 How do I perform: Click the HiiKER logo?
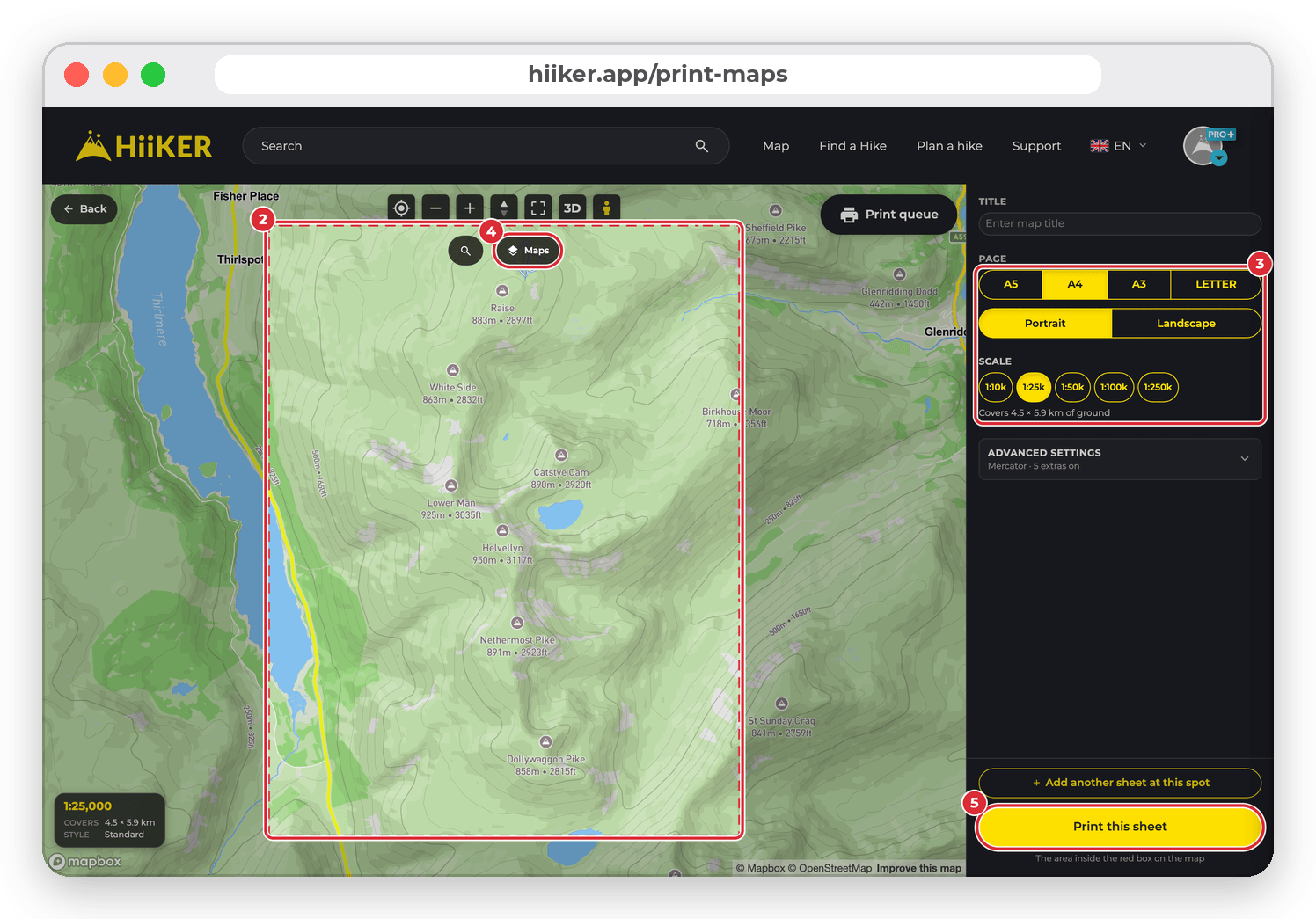click(144, 146)
